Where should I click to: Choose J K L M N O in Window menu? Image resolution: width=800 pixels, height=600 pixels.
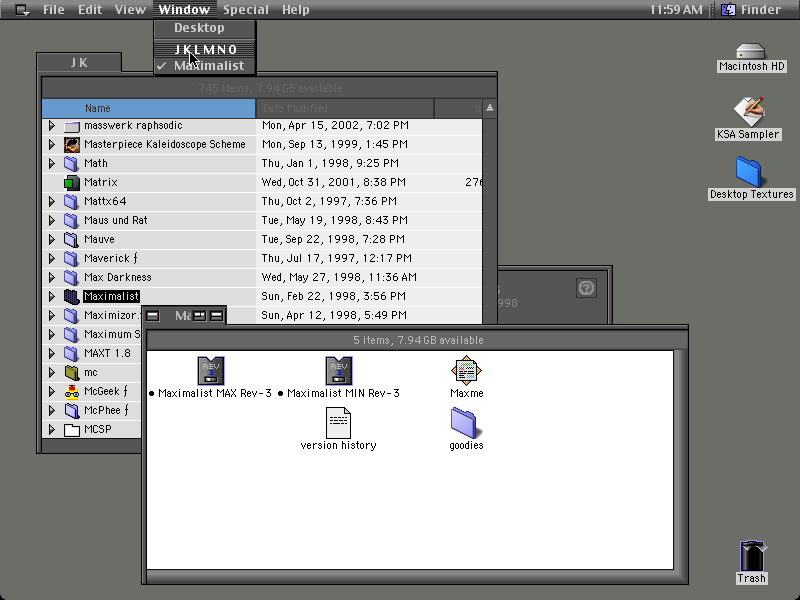tap(205, 49)
